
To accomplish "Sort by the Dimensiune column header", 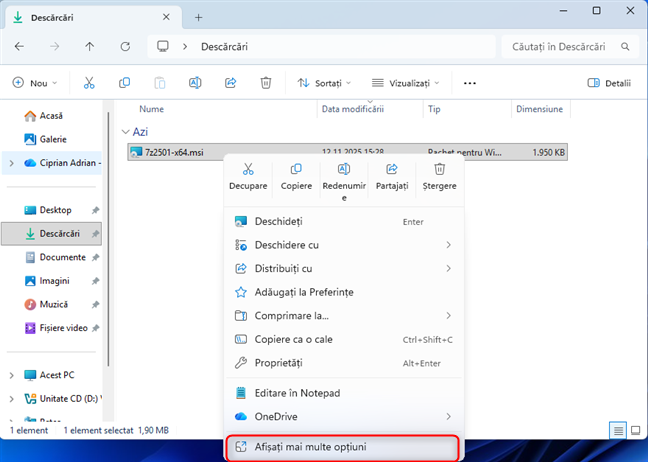I will coord(539,109).
